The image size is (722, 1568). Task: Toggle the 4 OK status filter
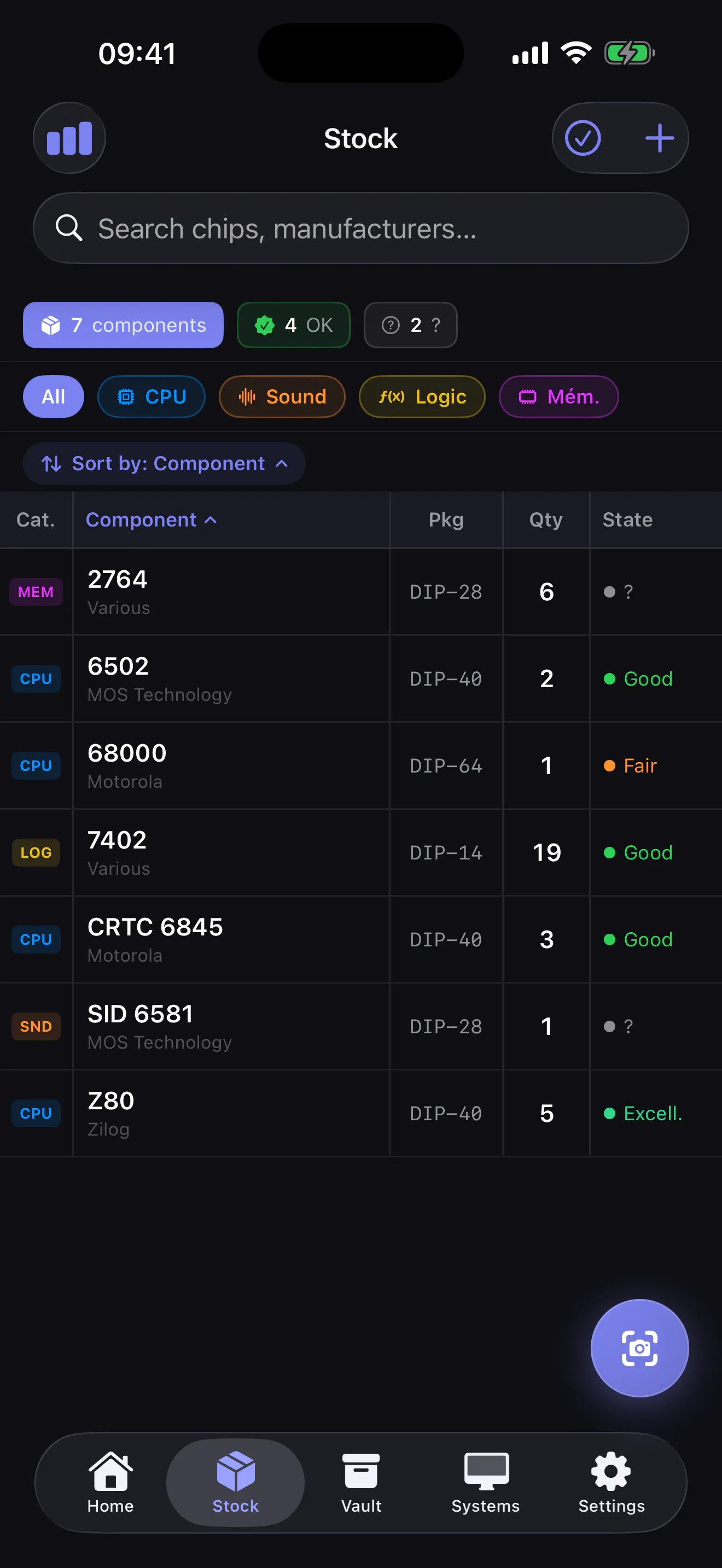293,325
